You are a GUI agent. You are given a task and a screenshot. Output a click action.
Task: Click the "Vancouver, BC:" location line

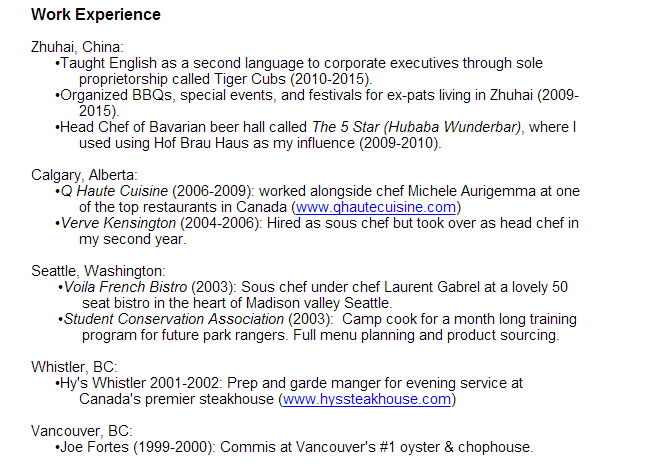[81, 431]
